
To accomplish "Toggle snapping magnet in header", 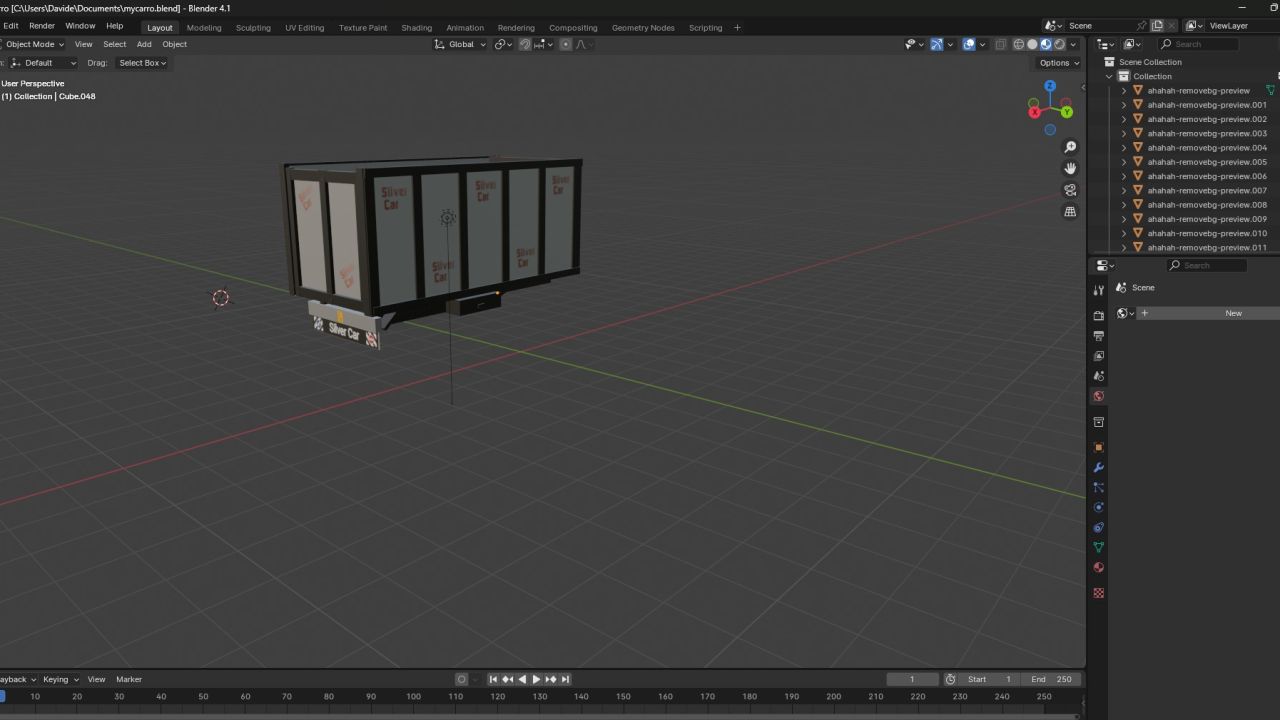I will pyautogui.click(x=526, y=44).
